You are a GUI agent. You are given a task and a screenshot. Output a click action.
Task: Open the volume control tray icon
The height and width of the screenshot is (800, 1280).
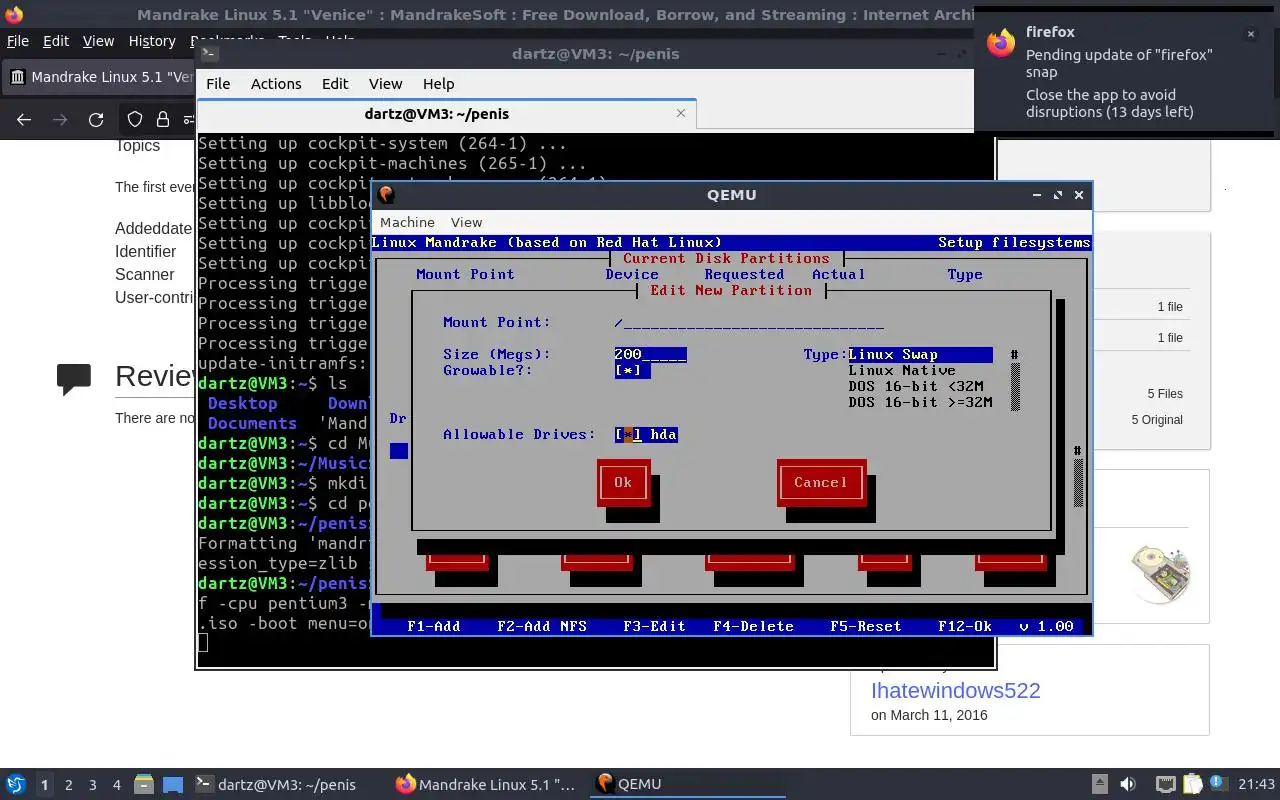1128,784
